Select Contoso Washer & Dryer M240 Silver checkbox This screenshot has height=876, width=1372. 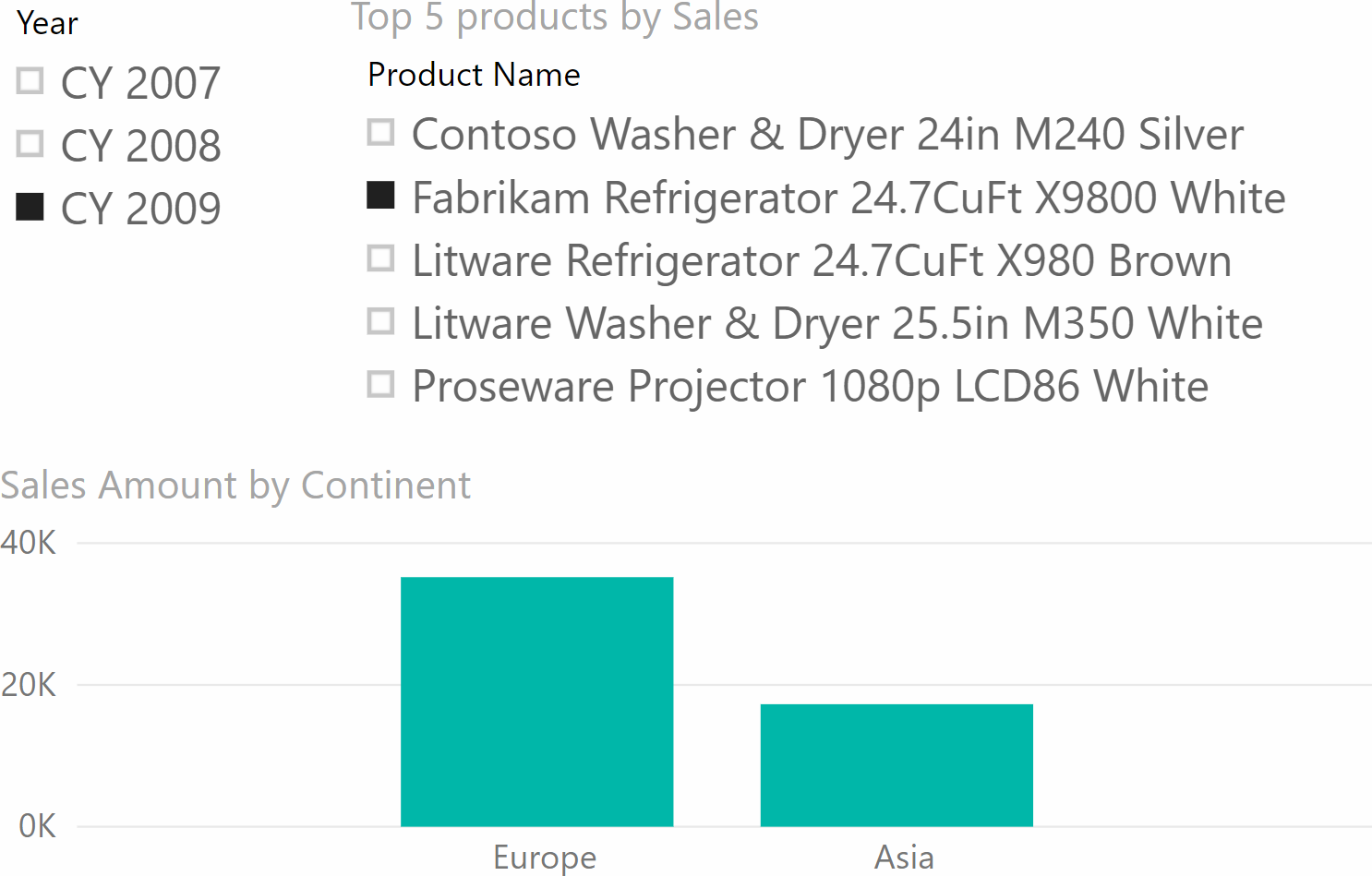(380, 133)
